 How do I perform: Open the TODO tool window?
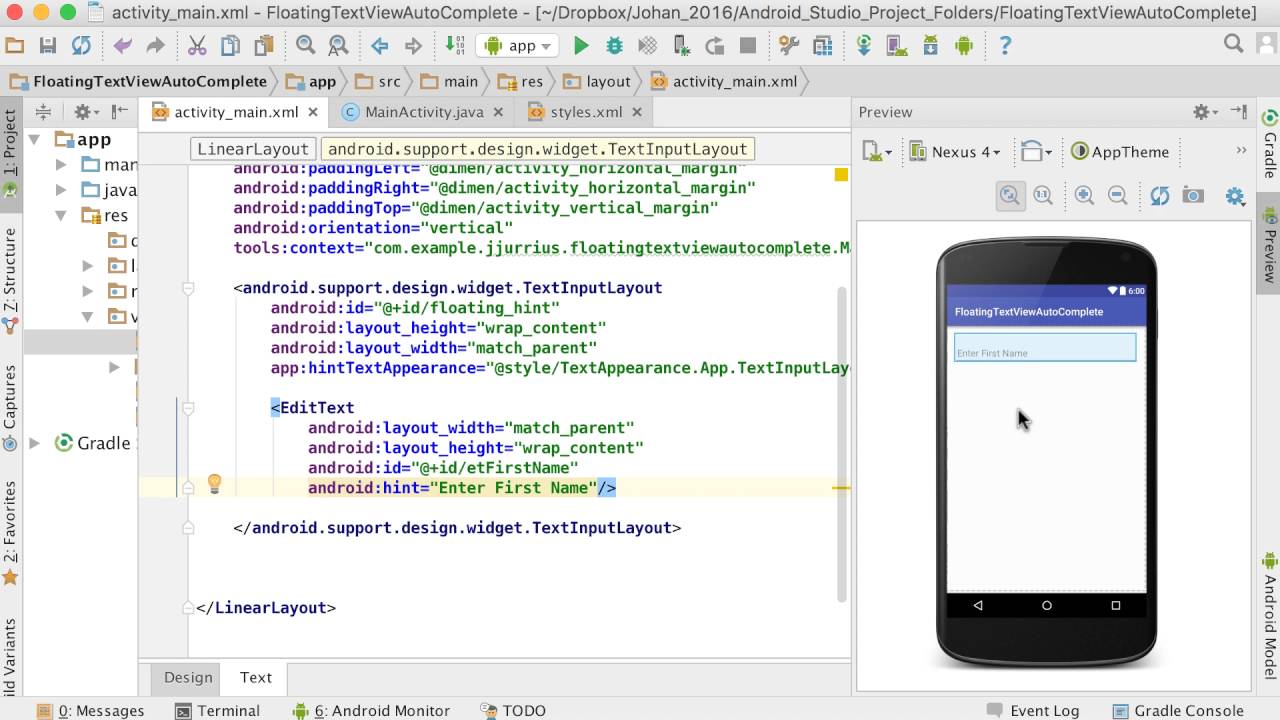point(512,710)
